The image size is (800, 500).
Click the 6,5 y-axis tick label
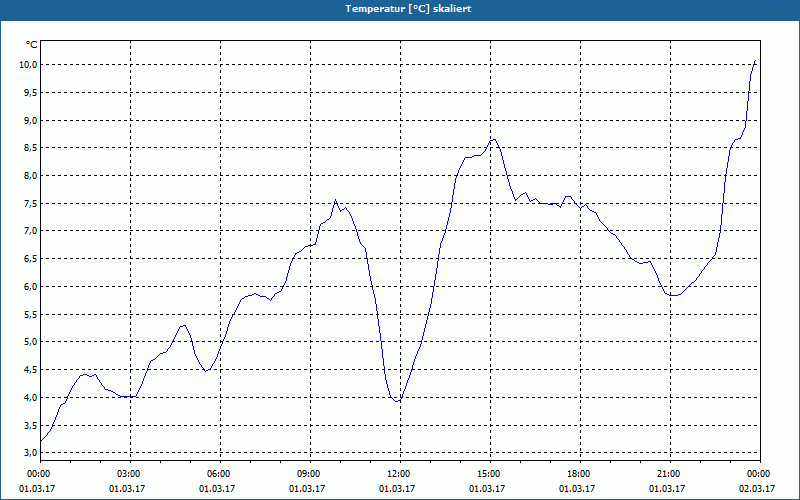coord(30,259)
